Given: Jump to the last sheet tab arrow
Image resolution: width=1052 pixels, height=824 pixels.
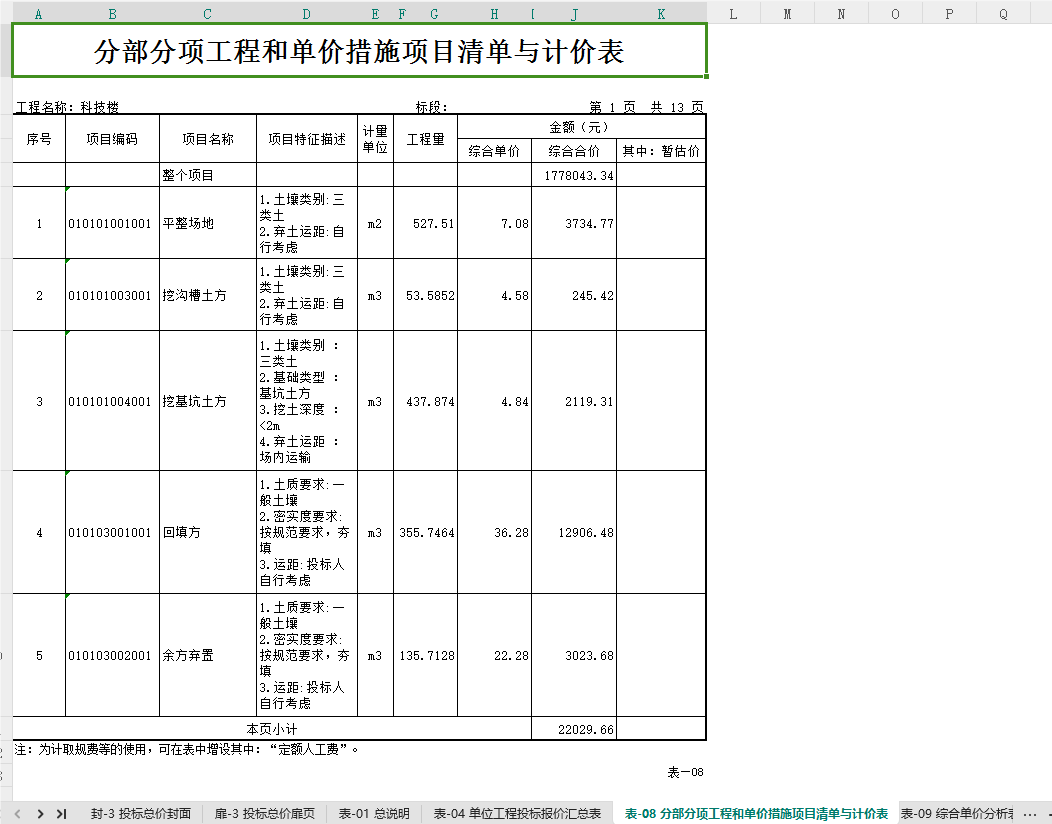Looking at the screenshot, I should [62, 814].
